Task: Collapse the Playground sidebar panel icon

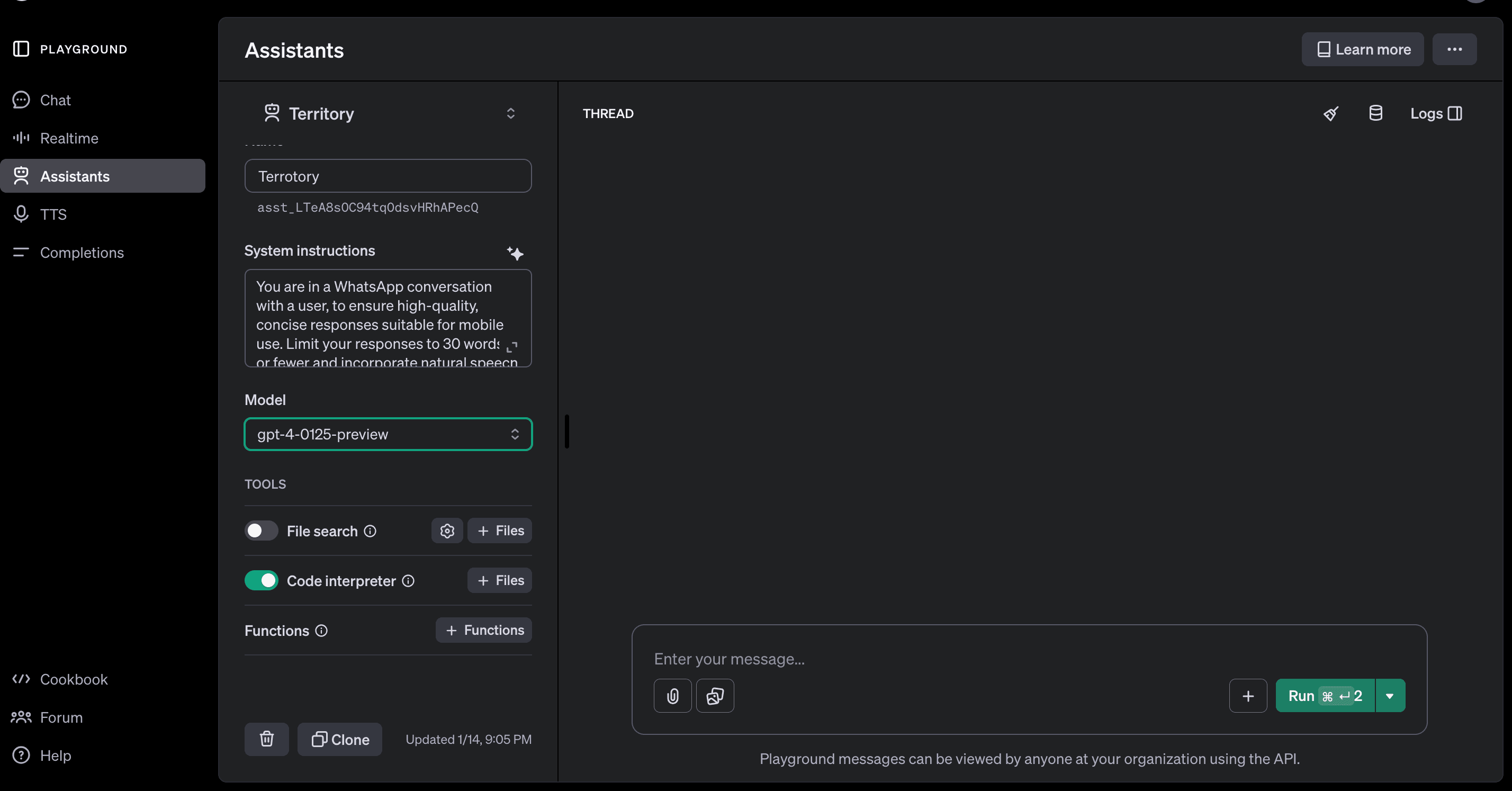Action: pyautogui.click(x=21, y=49)
